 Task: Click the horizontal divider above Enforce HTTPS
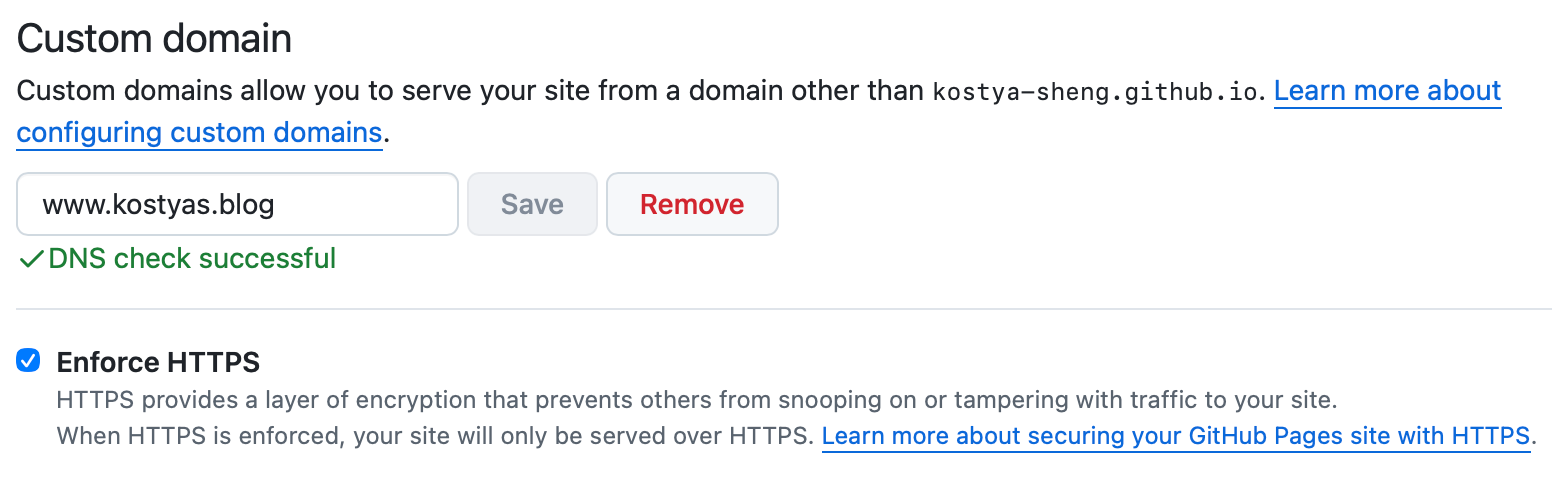pos(784,309)
